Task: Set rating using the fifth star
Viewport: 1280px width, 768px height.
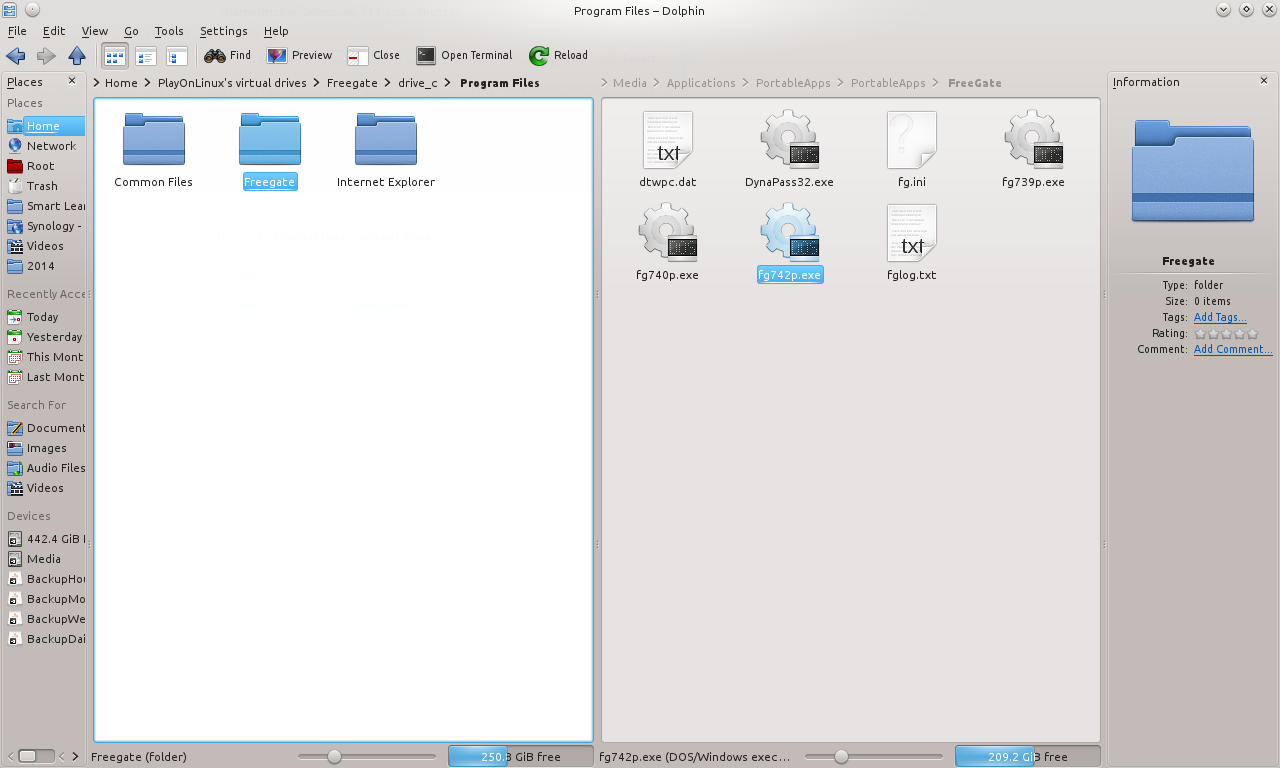Action: pos(1253,334)
